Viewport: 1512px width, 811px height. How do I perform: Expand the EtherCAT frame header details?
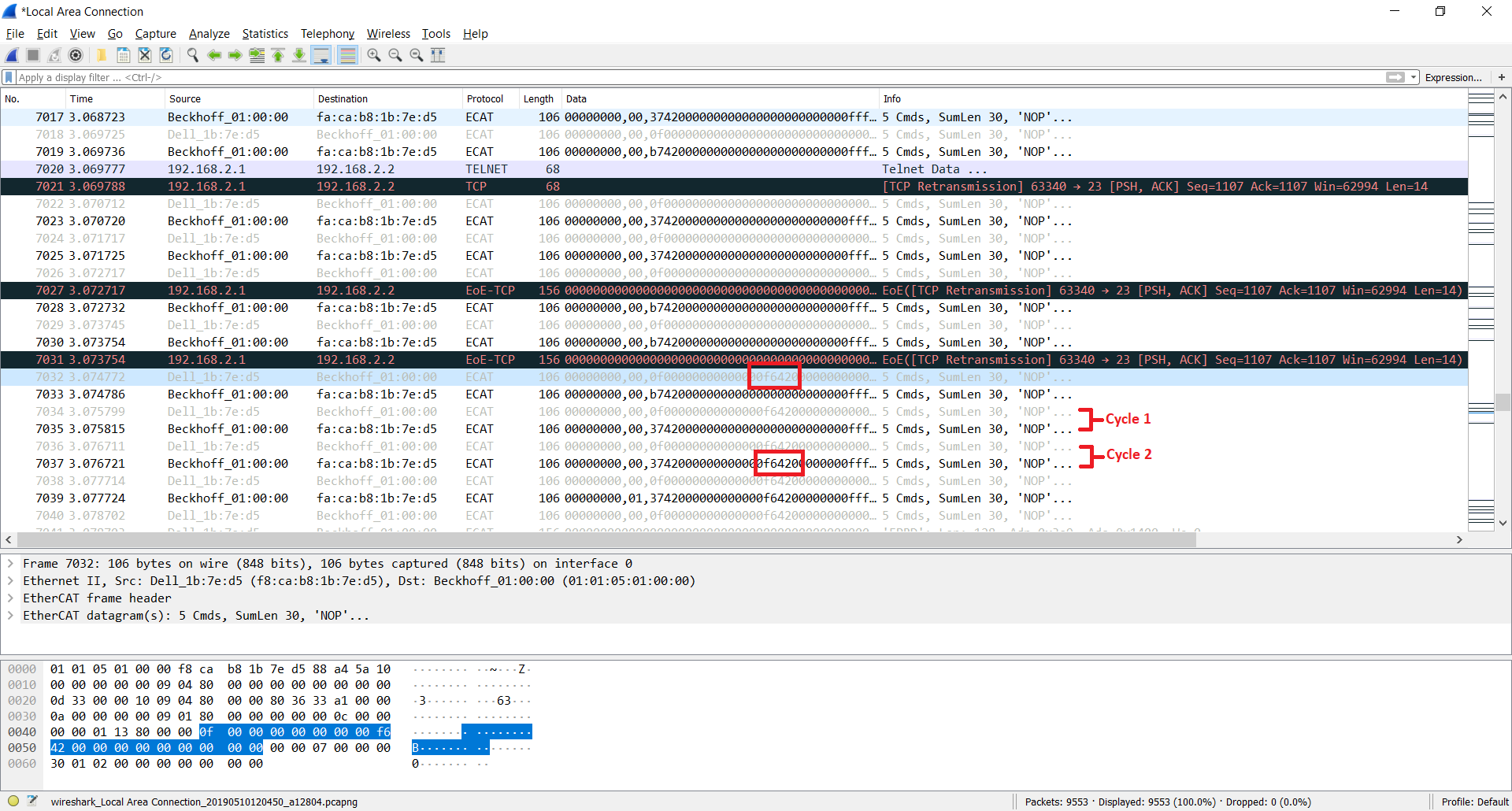click(10, 598)
